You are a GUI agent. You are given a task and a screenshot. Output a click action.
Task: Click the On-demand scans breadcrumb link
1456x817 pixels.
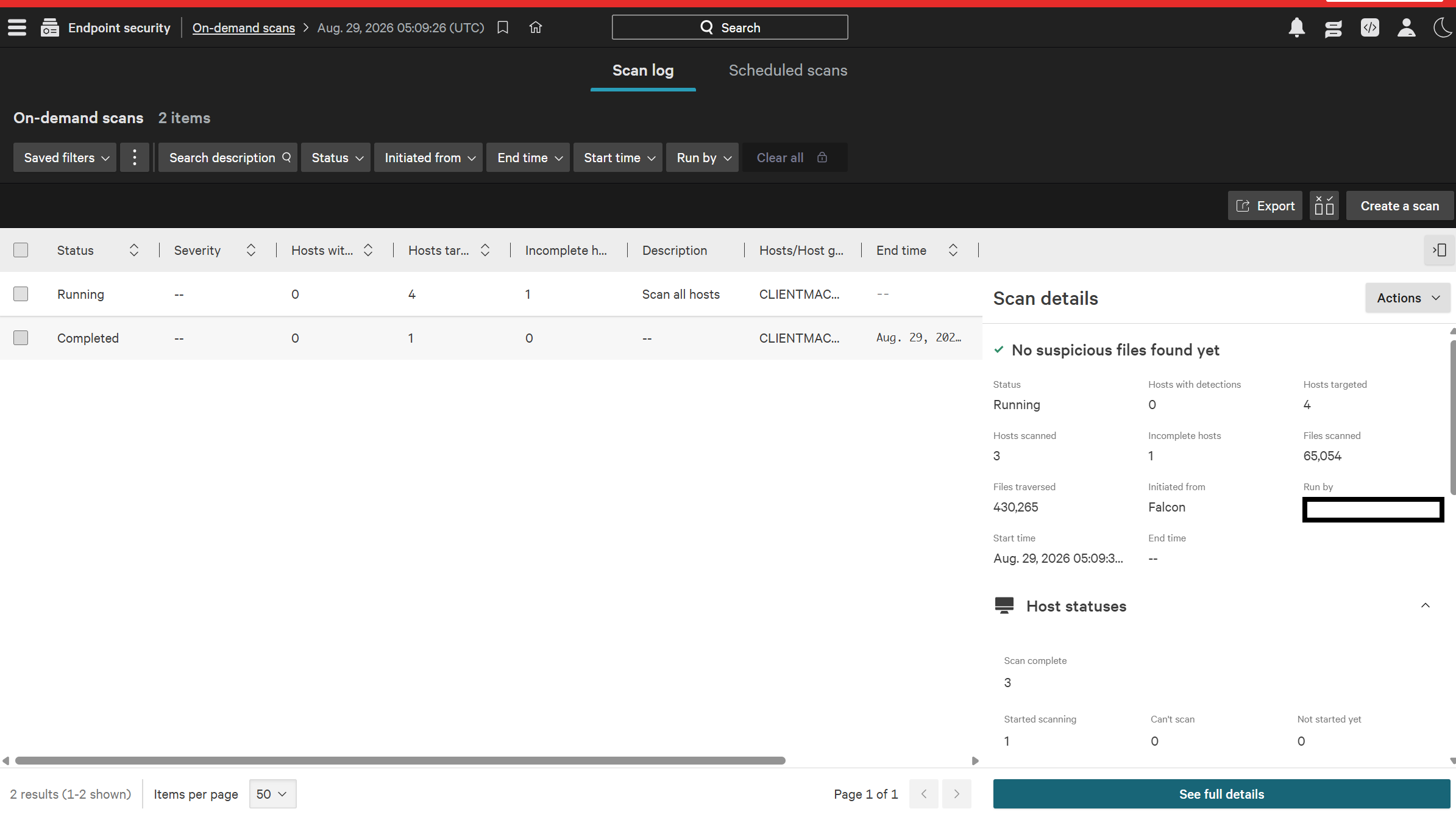[x=244, y=27]
